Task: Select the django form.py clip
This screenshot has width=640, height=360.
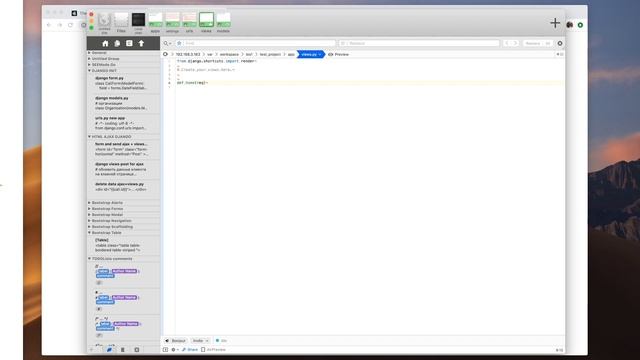Action: 123,83
